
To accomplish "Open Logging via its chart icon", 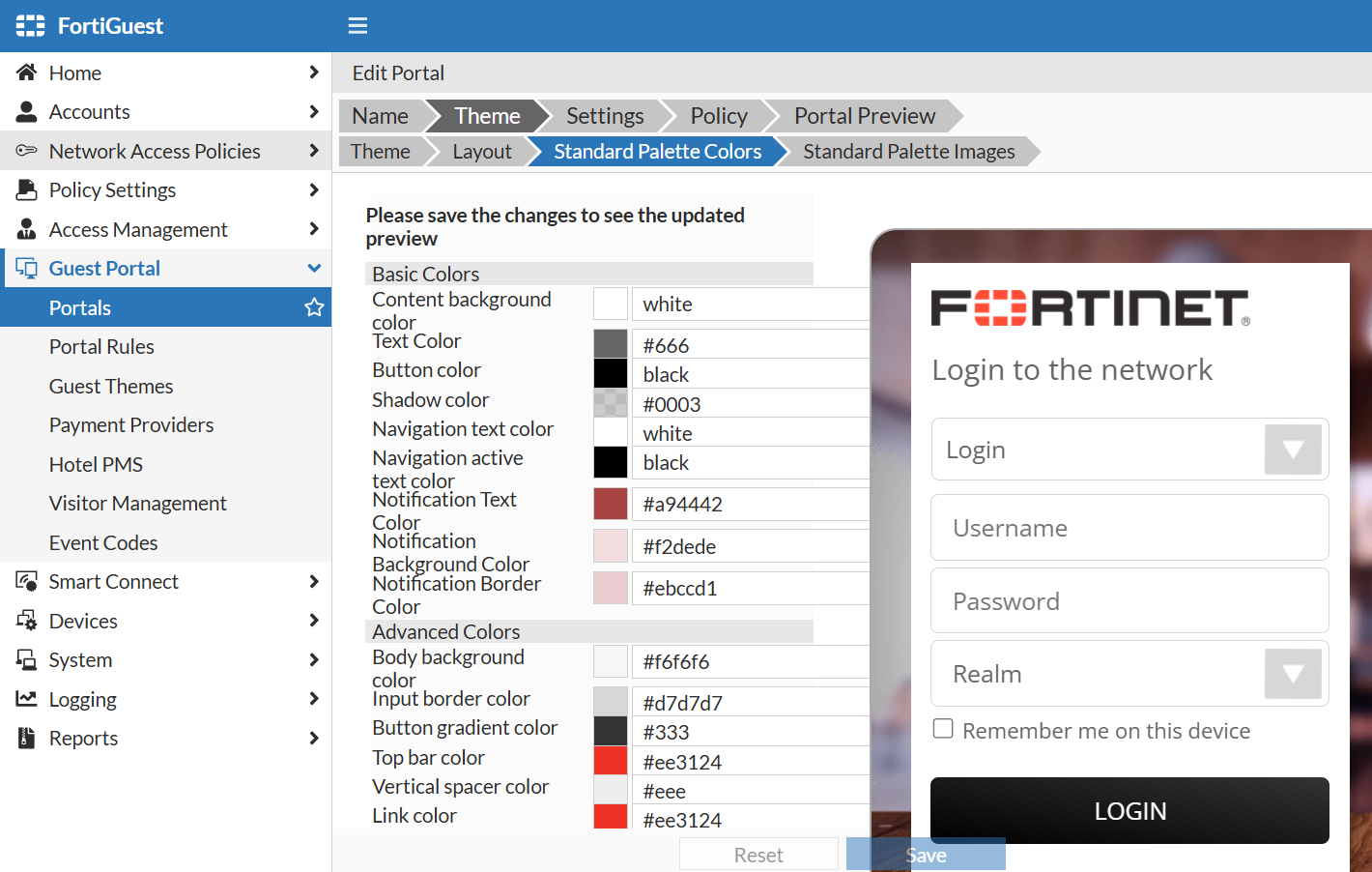I will tap(26, 699).
